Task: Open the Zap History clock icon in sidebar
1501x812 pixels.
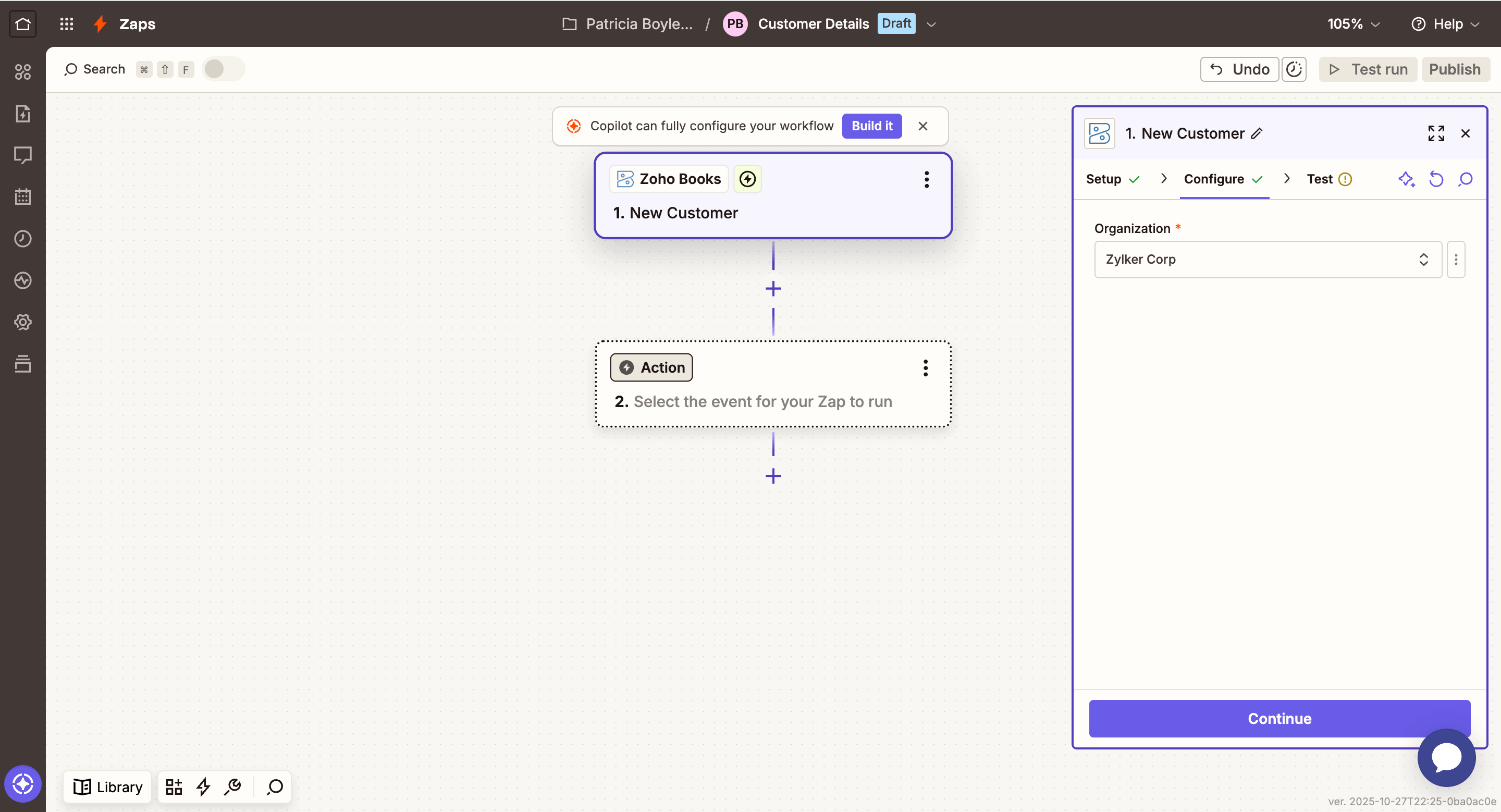Action: pos(23,238)
